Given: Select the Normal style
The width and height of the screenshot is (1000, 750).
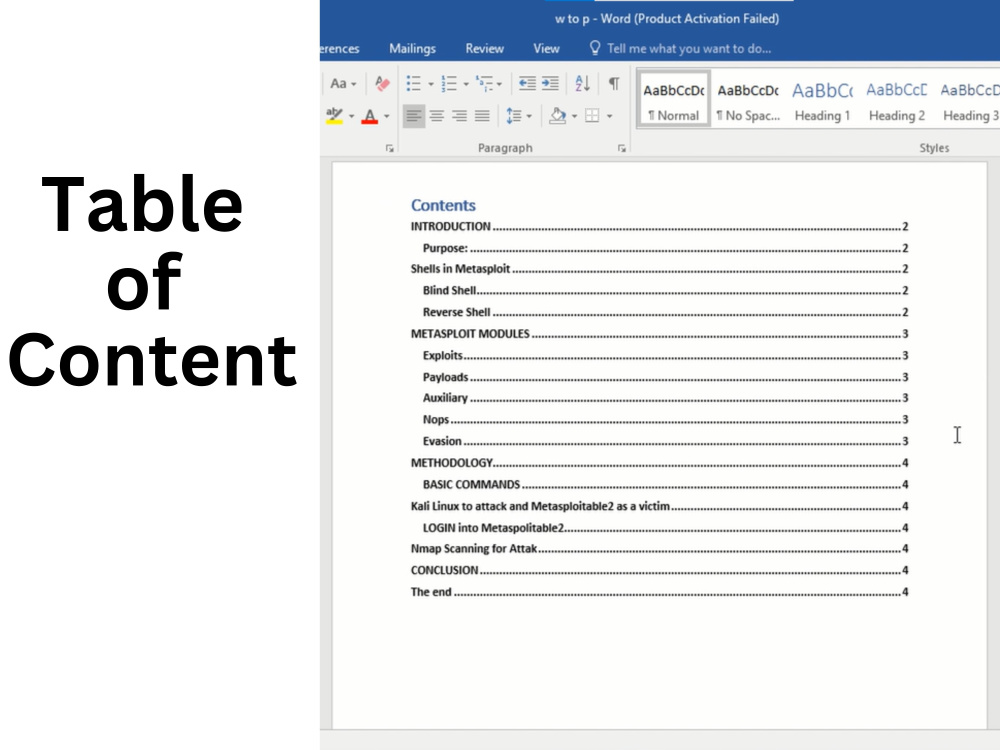Looking at the screenshot, I should pos(673,101).
